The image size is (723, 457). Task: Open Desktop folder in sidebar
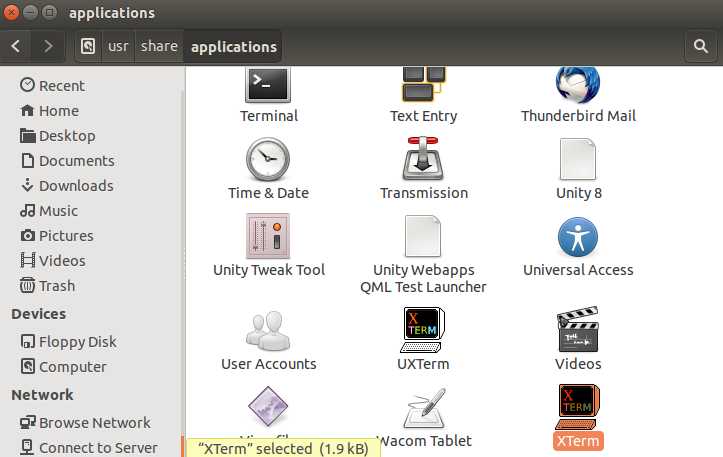pos(58,136)
